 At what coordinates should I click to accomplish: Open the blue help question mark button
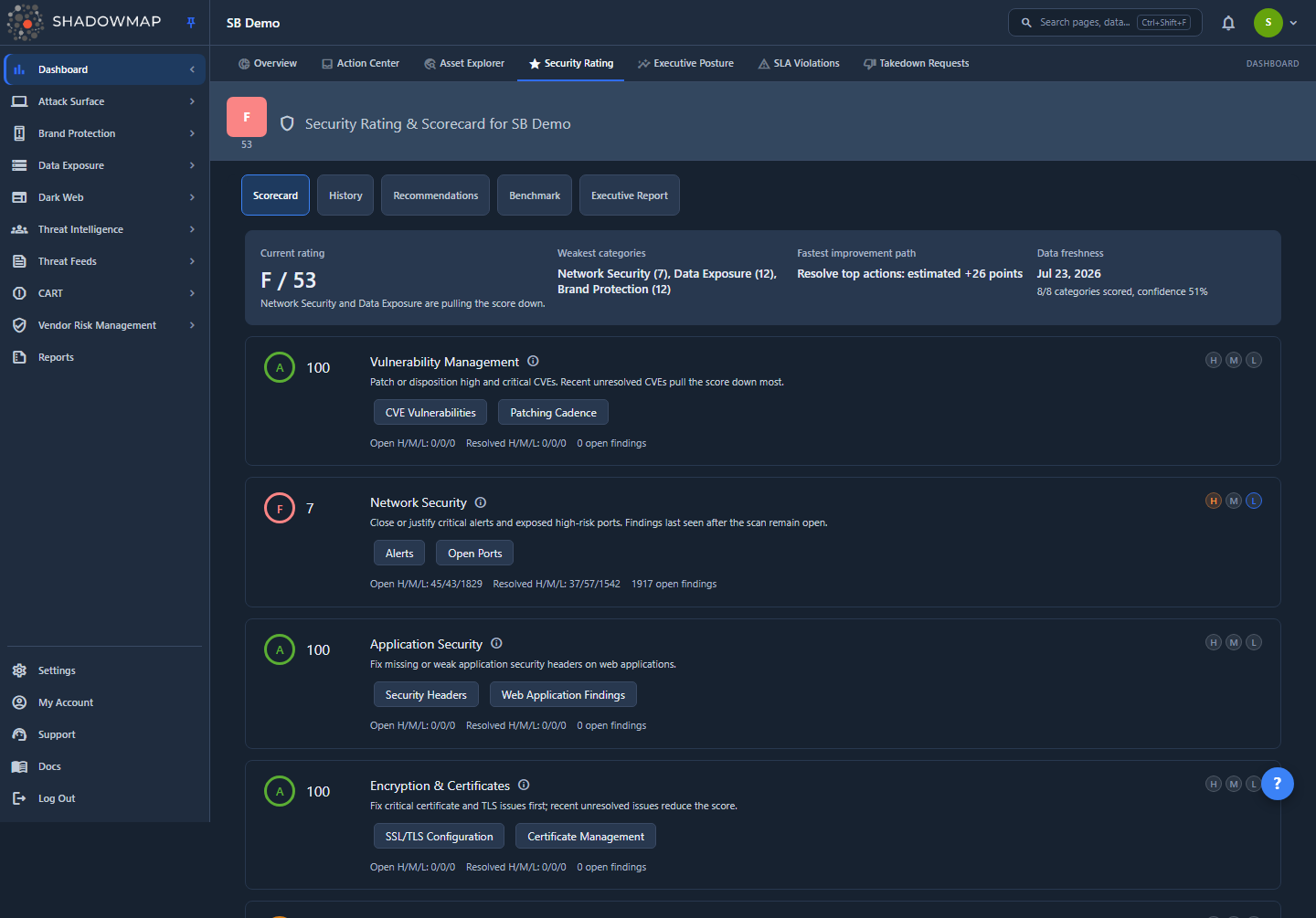click(x=1277, y=784)
